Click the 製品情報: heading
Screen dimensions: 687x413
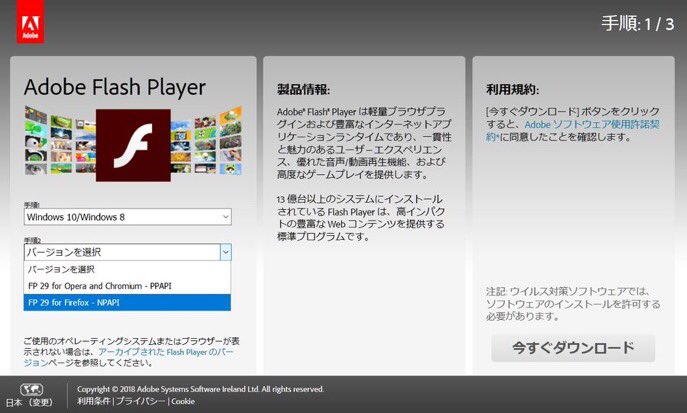303,90
